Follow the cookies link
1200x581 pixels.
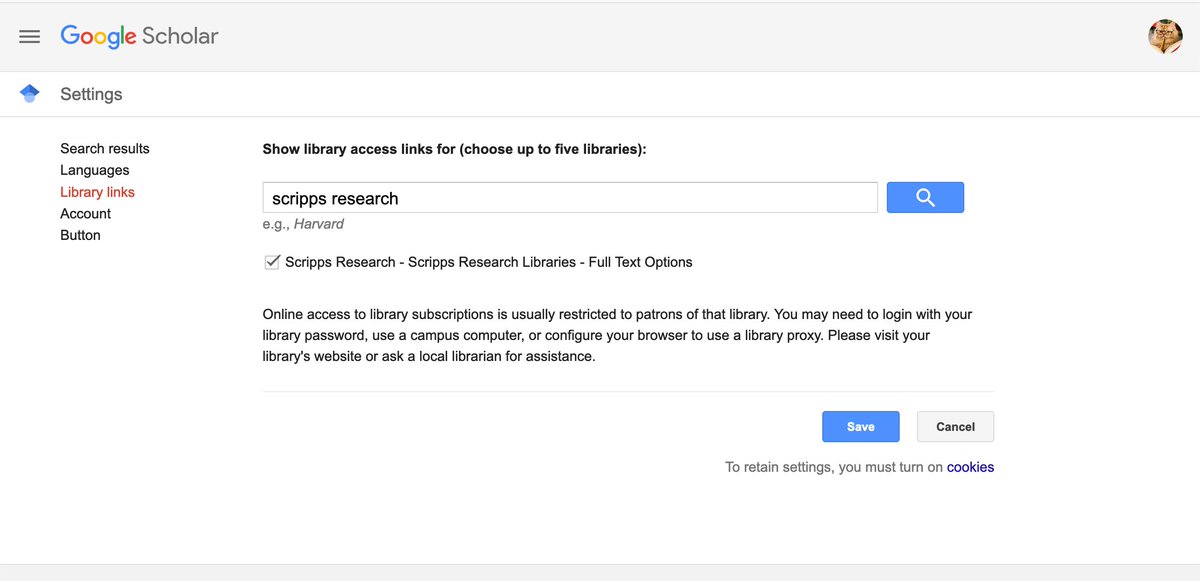[970, 467]
